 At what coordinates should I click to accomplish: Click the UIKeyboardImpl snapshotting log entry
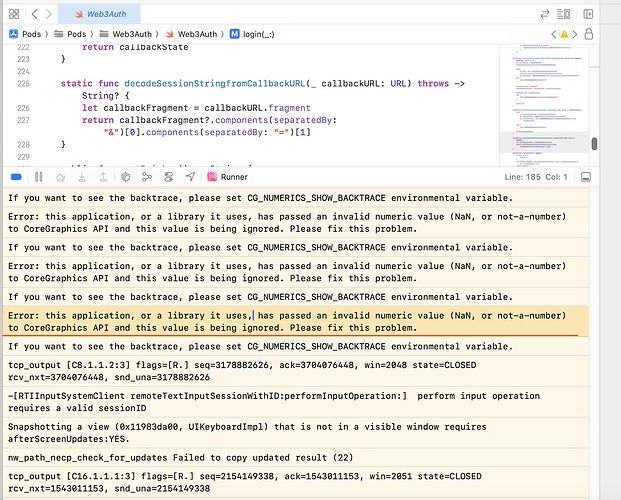click(x=296, y=433)
